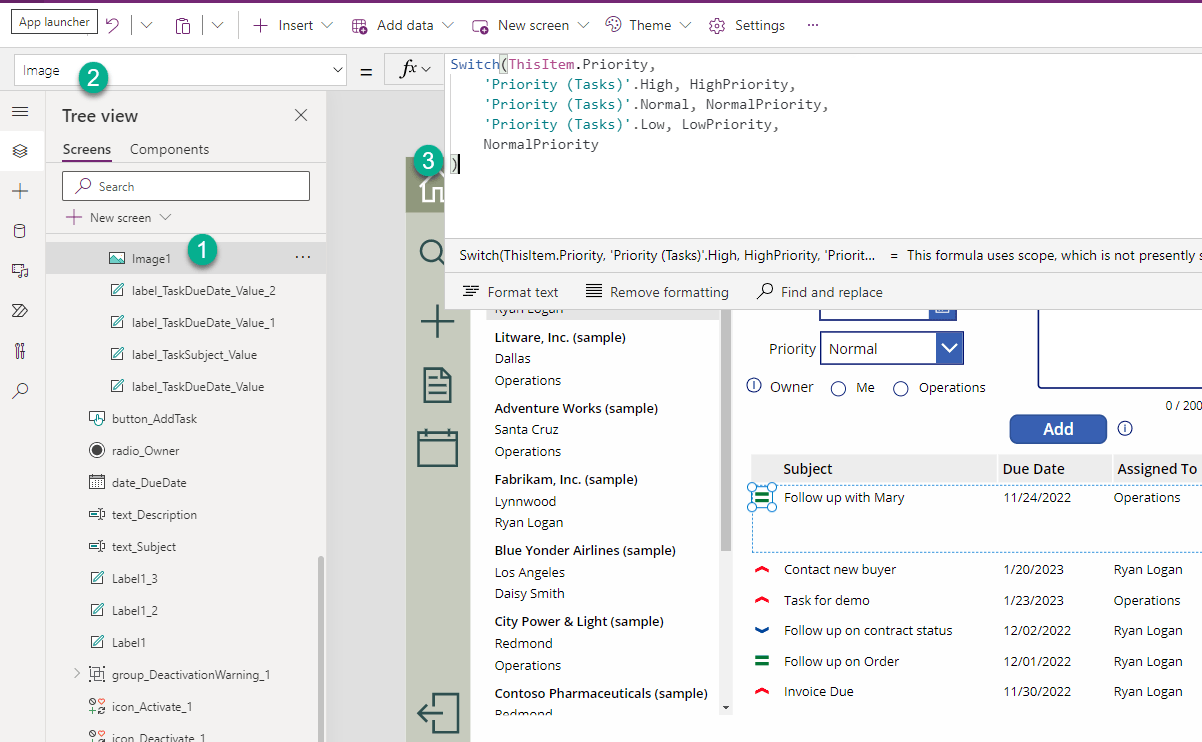Select button_AddTask in the tree
This screenshot has height=742, width=1202.
[x=154, y=418]
